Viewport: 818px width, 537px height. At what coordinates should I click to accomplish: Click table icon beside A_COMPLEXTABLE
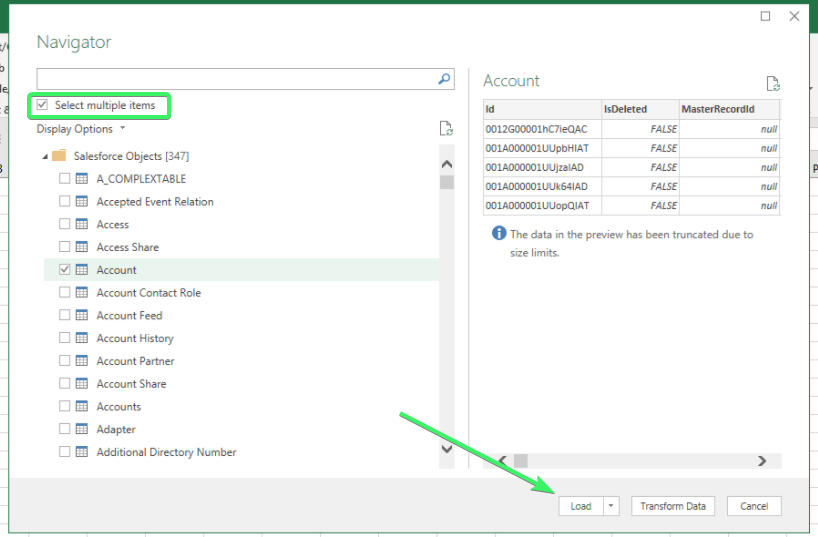coord(82,178)
